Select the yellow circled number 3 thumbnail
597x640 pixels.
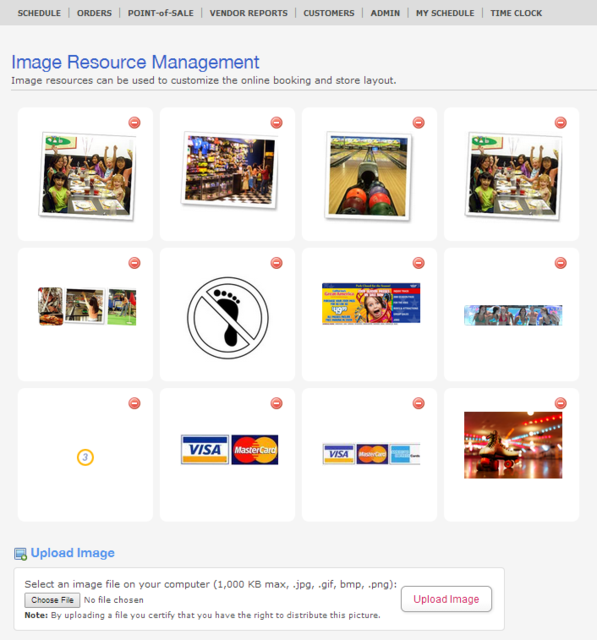click(x=85, y=457)
